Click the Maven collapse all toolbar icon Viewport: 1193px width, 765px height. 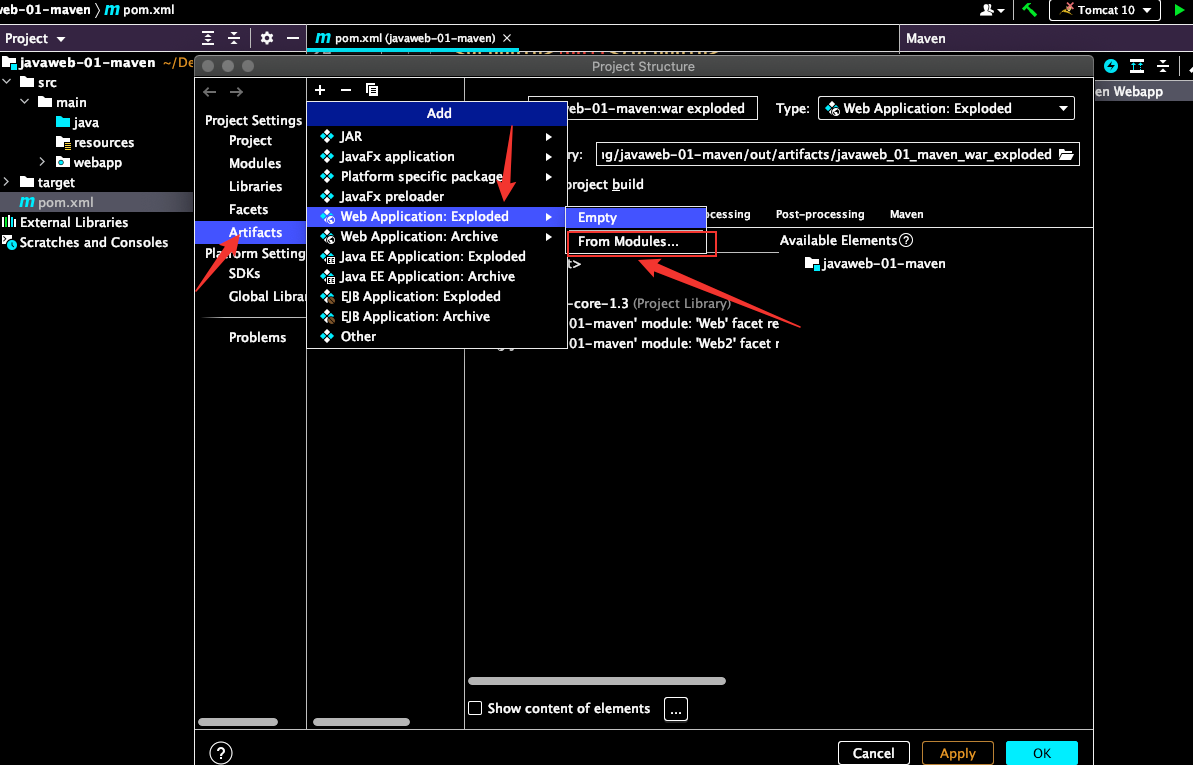tap(1163, 66)
